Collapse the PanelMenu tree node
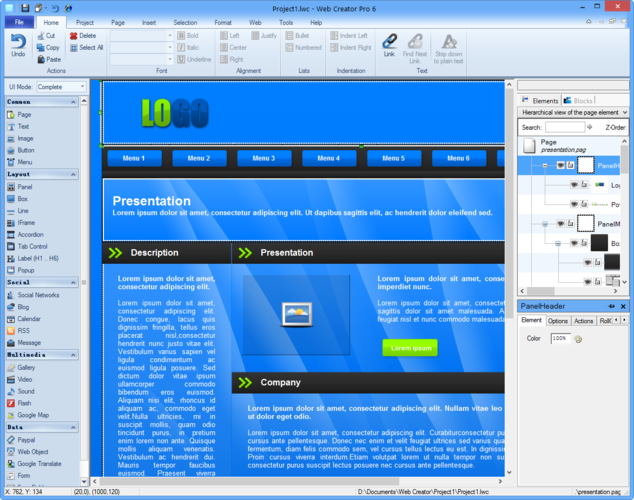634x500 pixels. pyautogui.click(x=545, y=224)
